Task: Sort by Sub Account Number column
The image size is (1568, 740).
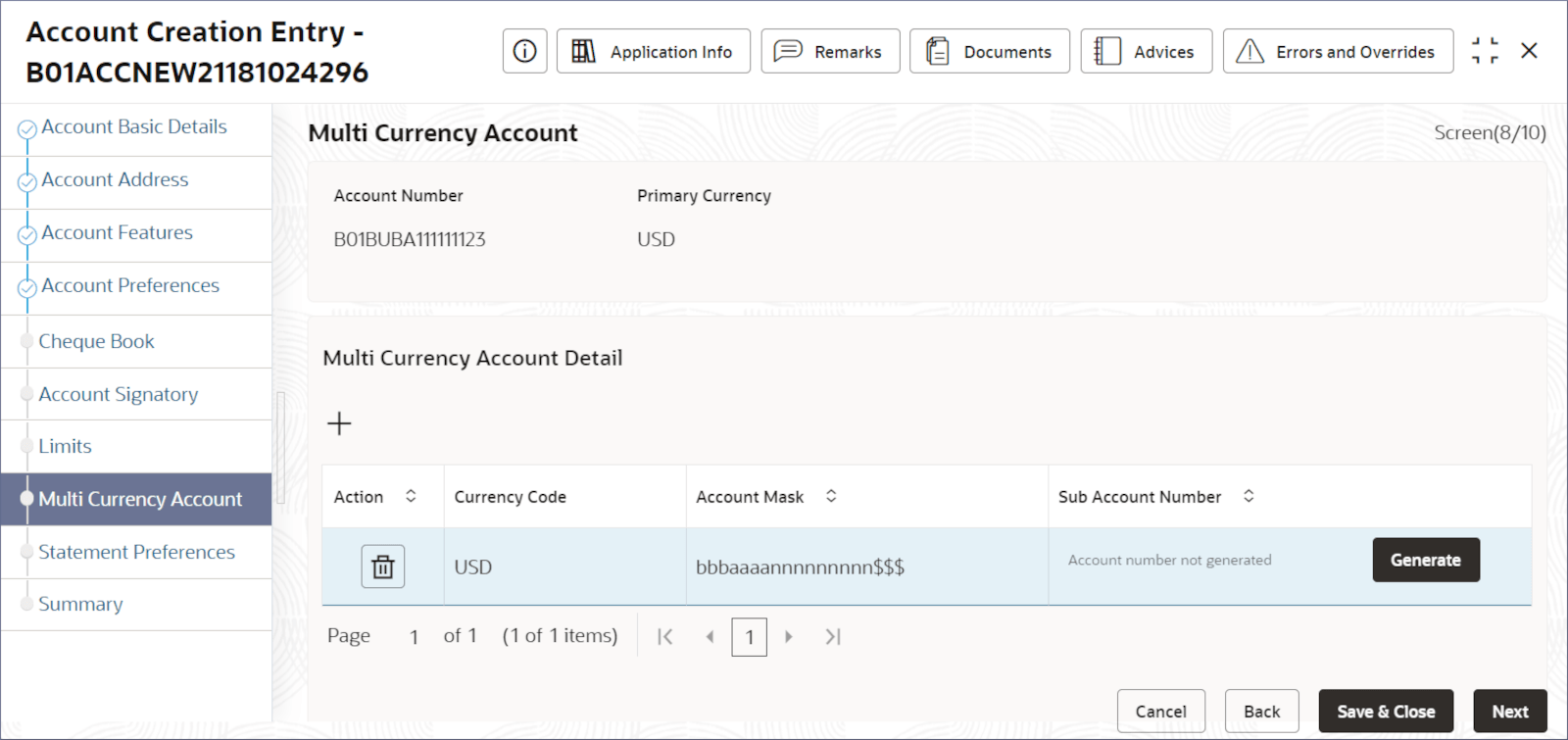Action: [x=1249, y=496]
